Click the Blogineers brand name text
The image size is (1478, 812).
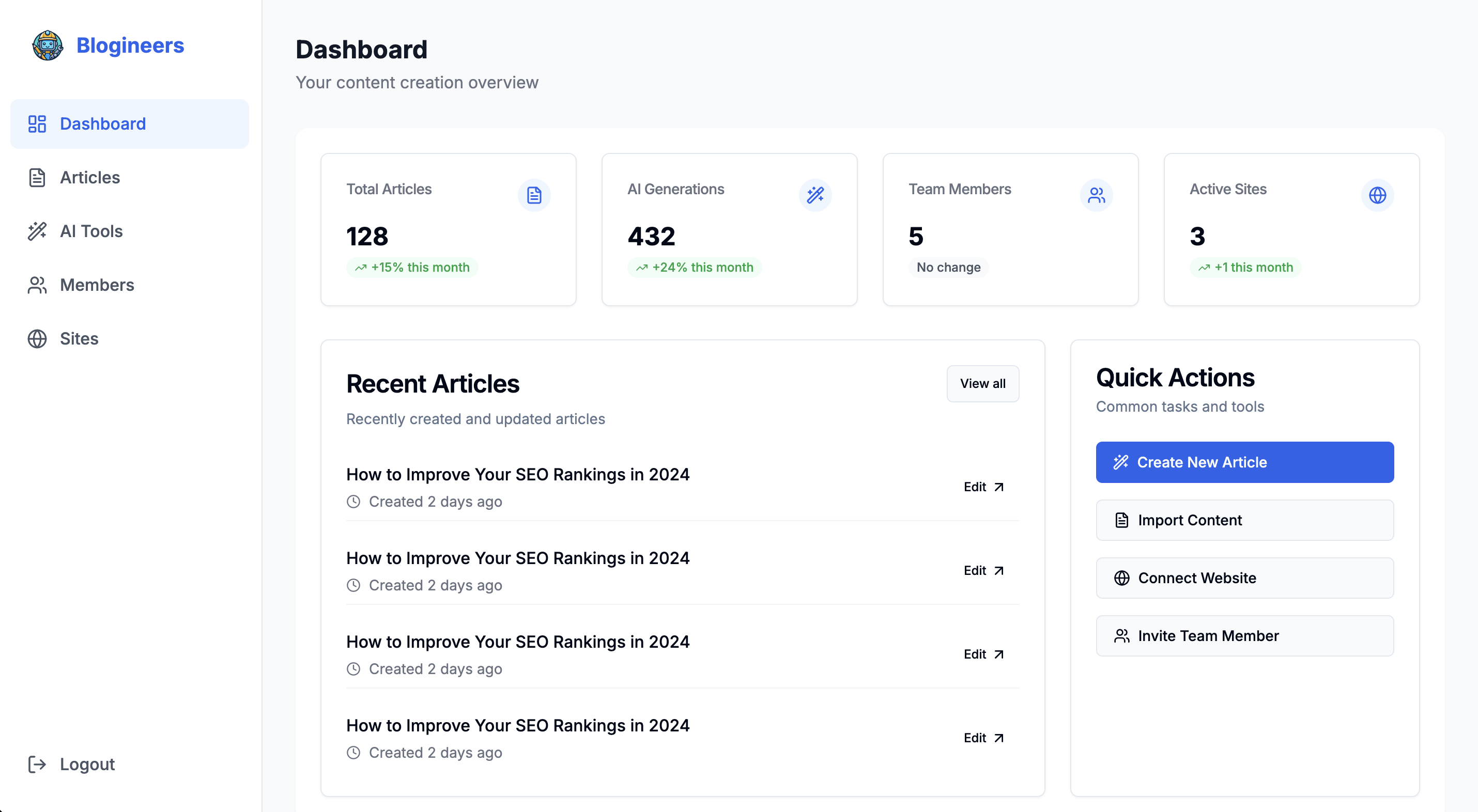coord(130,45)
